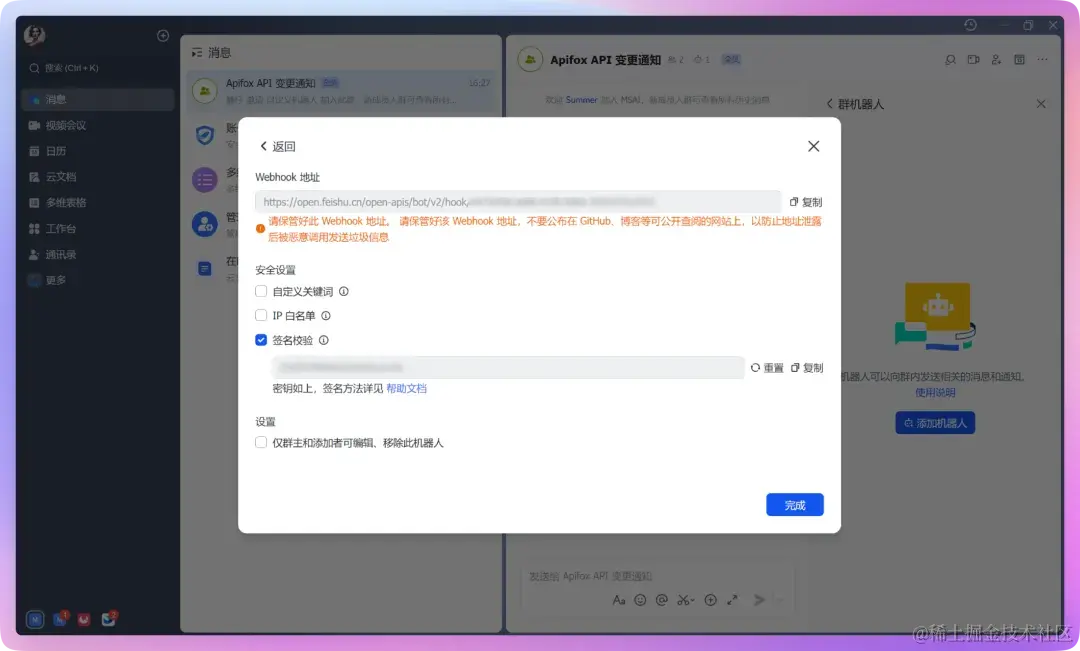Copy the signing secret with 复制
The width and height of the screenshot is (1080, 651).
click(807, 368)
